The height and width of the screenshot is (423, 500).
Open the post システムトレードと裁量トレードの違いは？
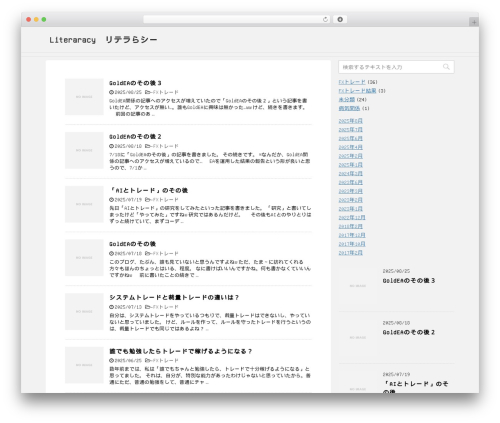[x=174, y=298]
